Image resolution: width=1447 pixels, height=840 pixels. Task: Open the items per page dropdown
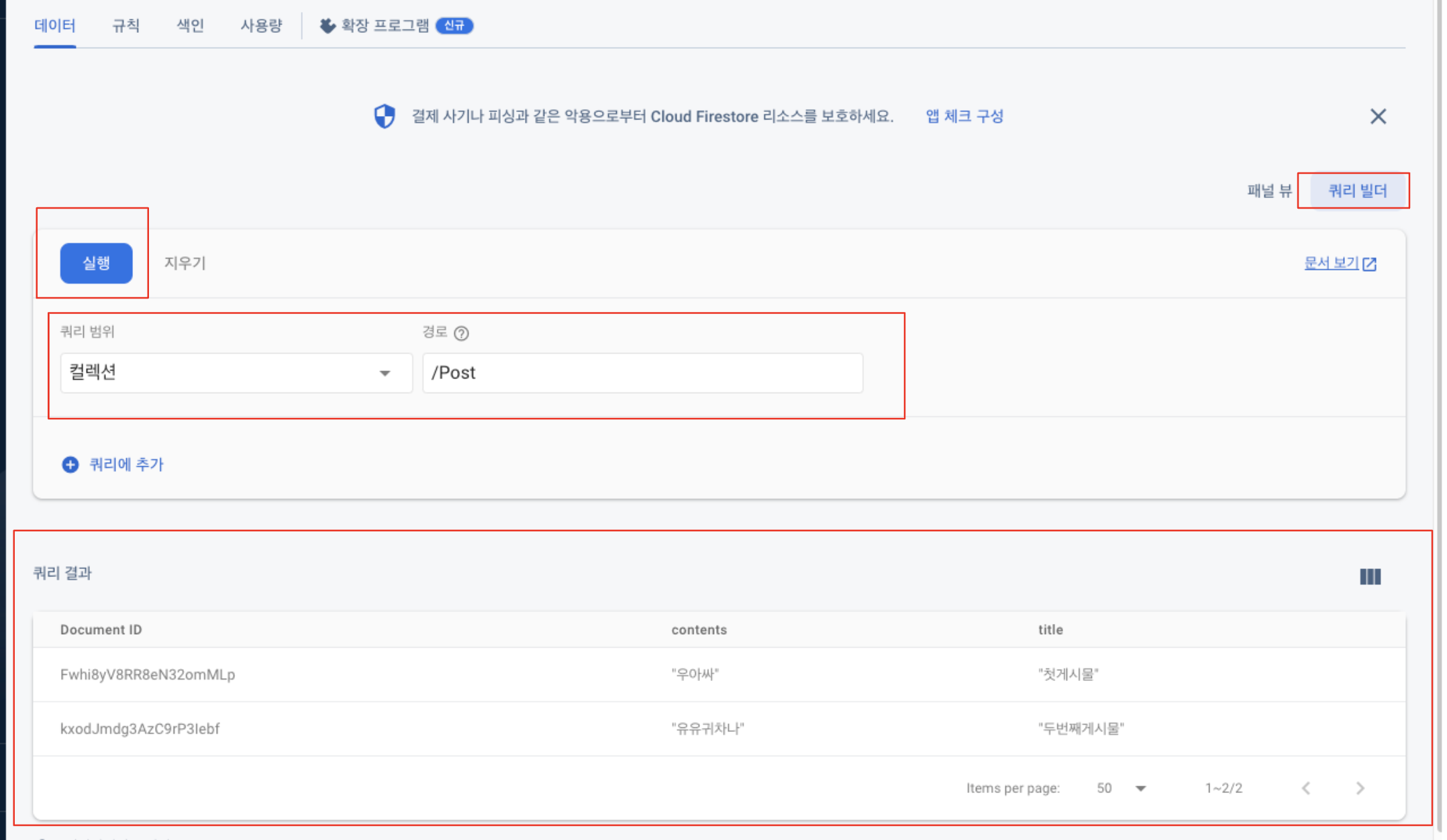1140,788
